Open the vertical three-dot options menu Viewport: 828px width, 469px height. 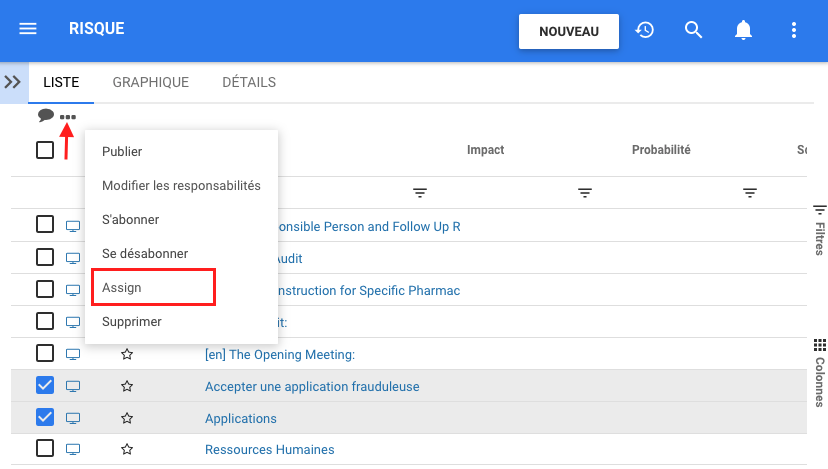(x=794, y=30)
